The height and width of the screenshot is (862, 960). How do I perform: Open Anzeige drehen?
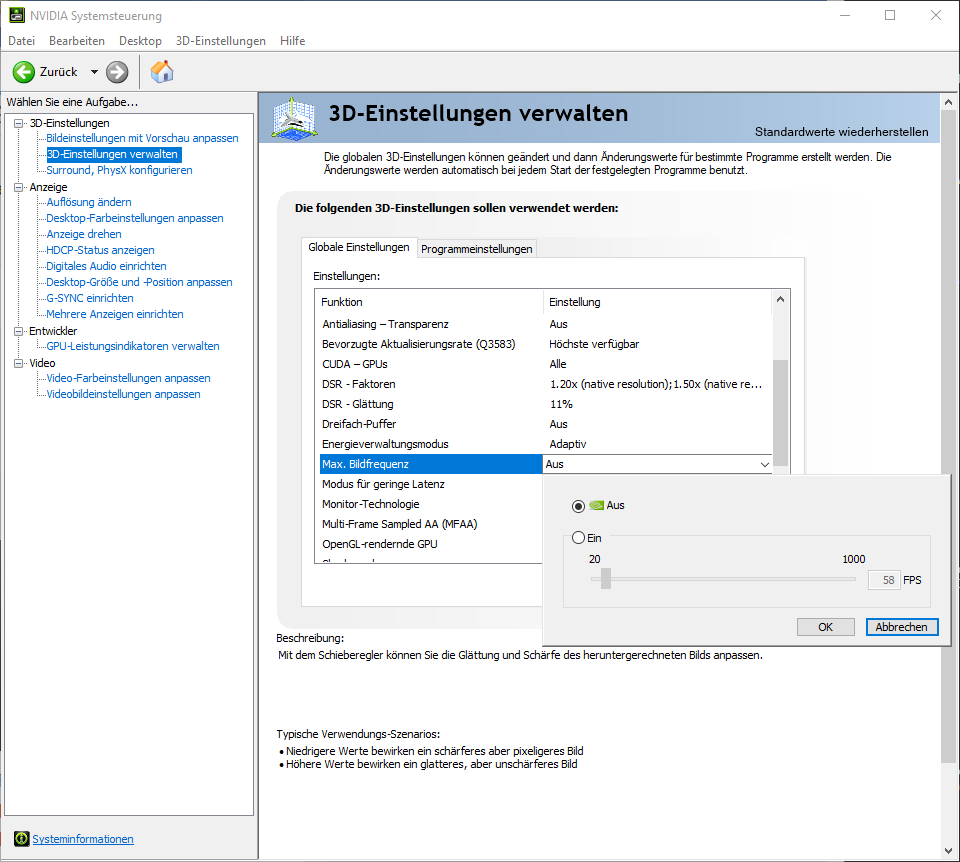84,234
